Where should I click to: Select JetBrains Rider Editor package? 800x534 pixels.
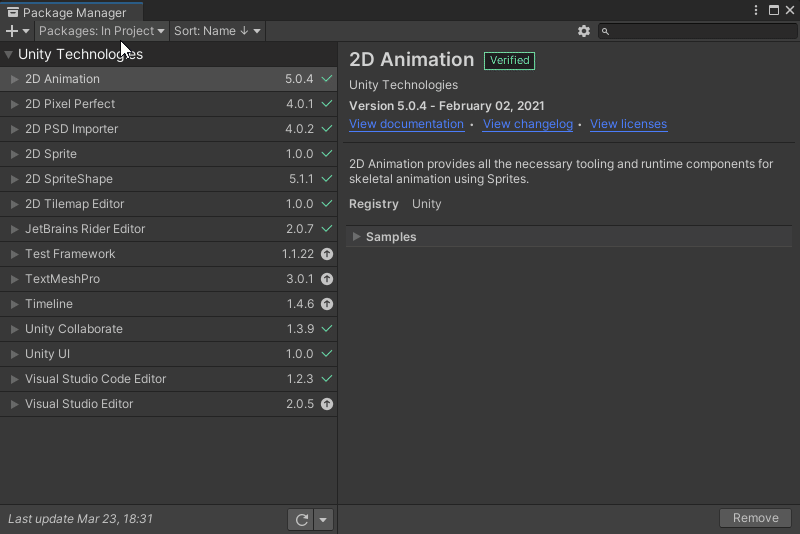[x=168, y=228]
